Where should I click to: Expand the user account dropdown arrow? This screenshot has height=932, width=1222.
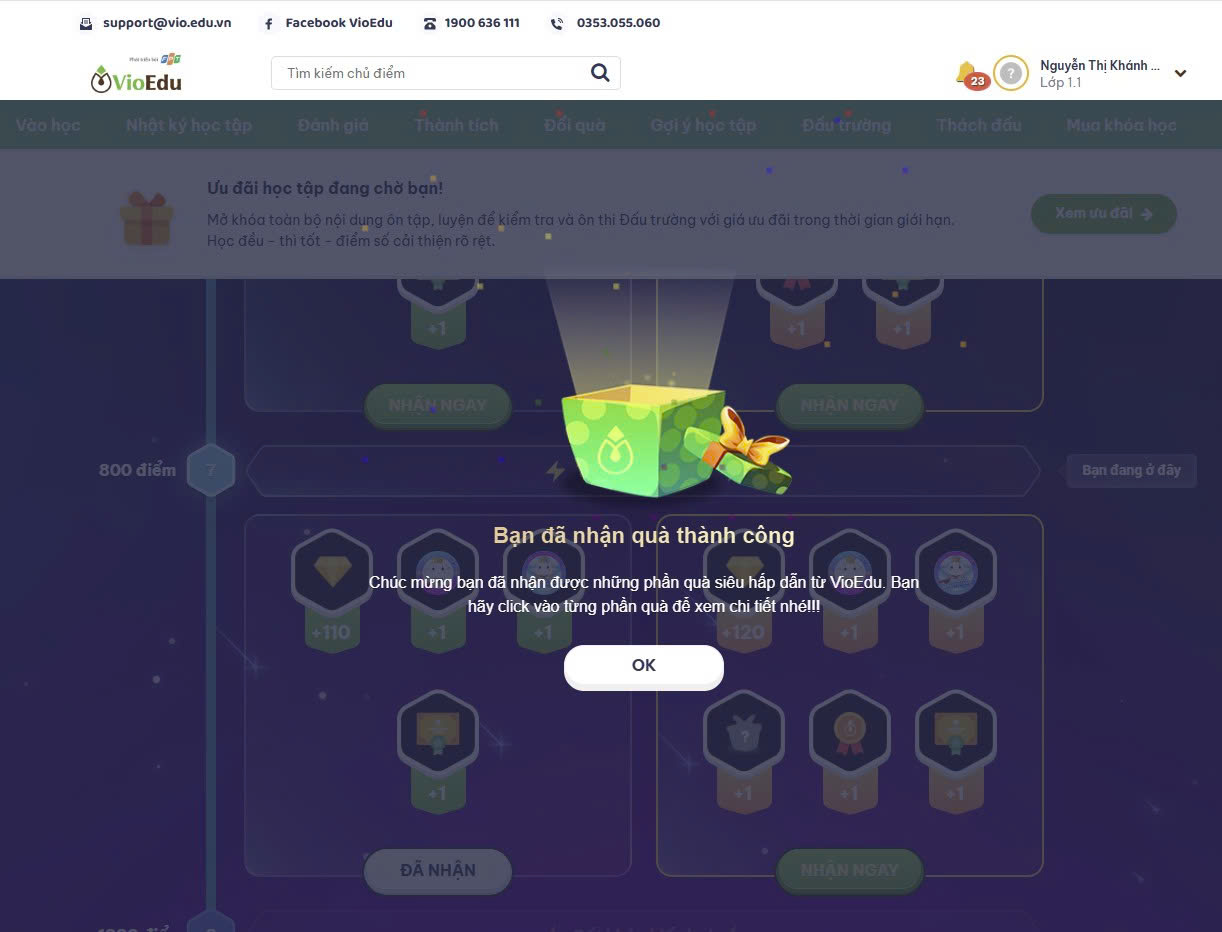(x=1180, y=73)
